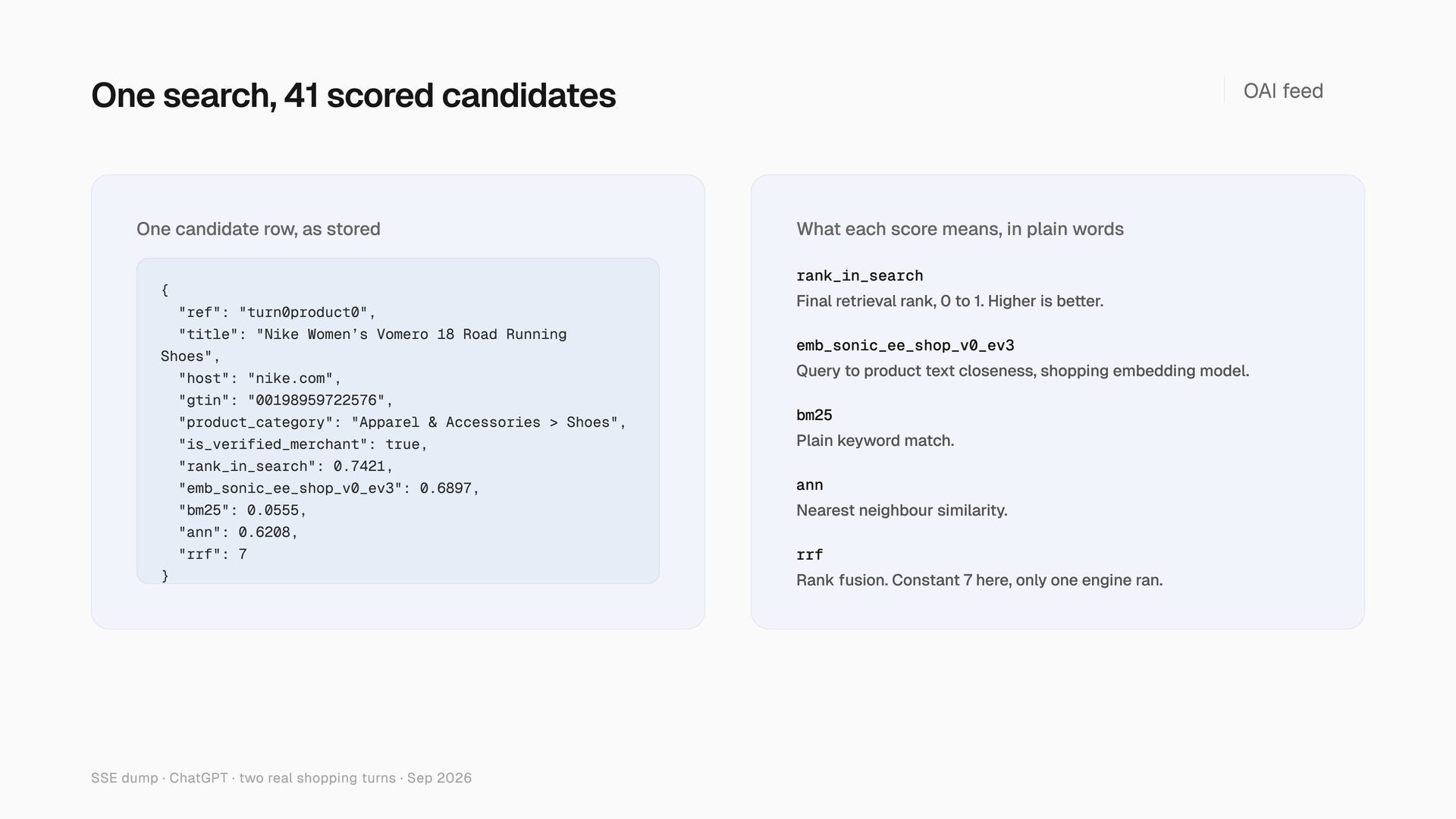Click the 'Plain keyword match.' description
Viewport: 1456px width, 819px height.
(875, 441)
